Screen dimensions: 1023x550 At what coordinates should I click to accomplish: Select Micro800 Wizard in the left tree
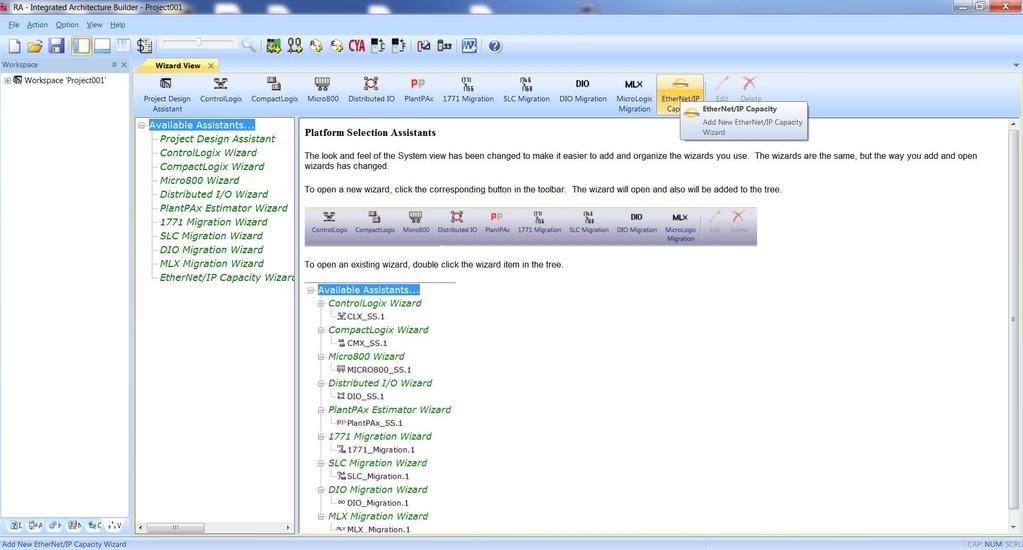click(x=200, y=180)
